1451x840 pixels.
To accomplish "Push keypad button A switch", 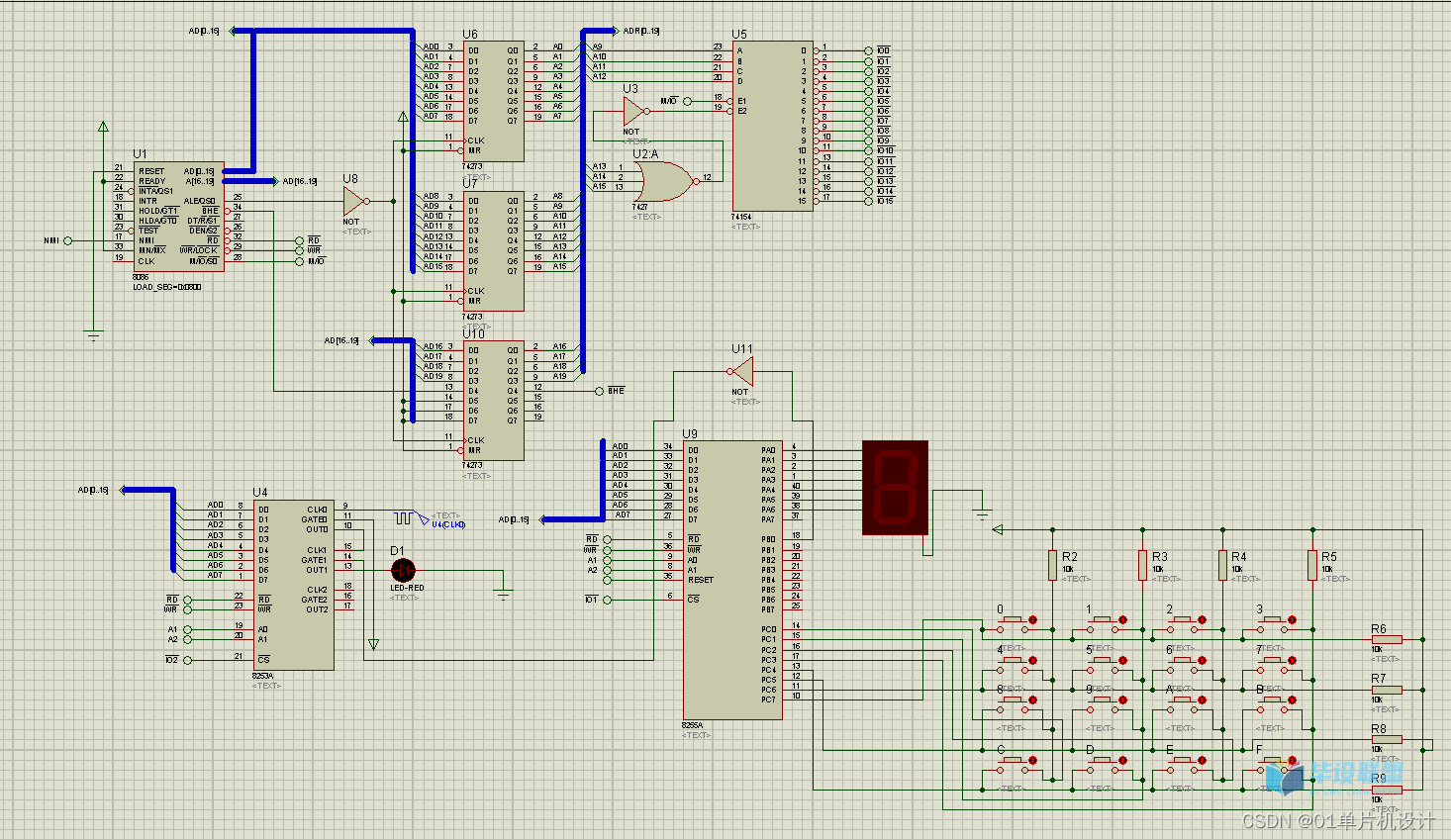I will (1182, 704).
